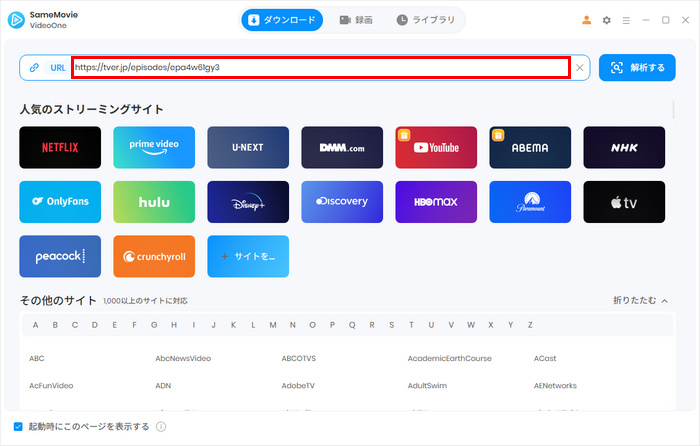The image size is (700, 446).
Task: Open the YouTube tile
Action: (x=436, y=147)
